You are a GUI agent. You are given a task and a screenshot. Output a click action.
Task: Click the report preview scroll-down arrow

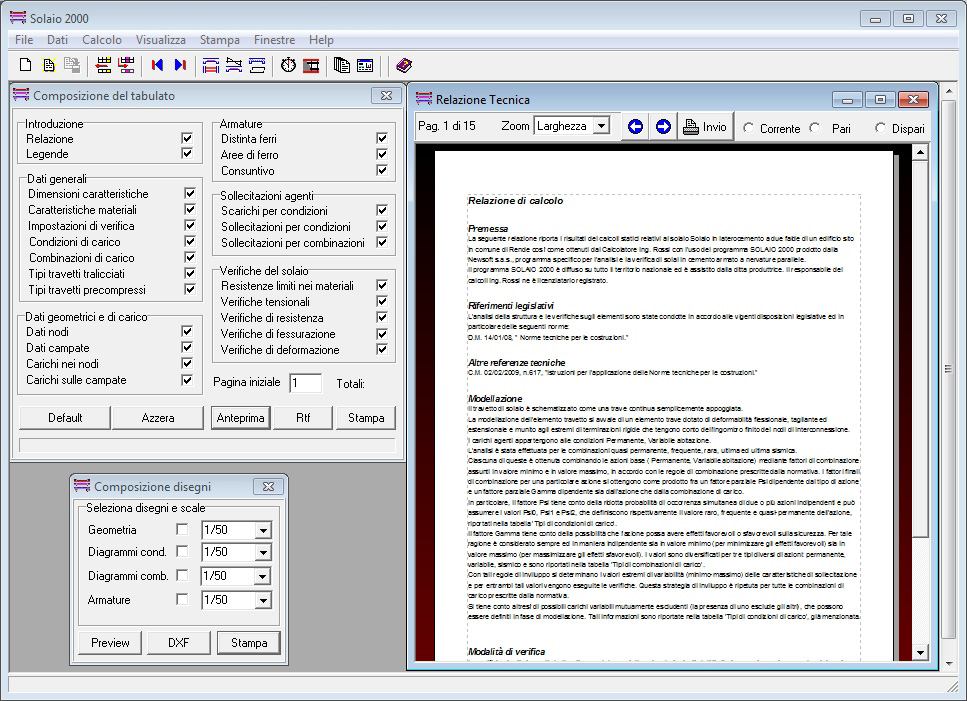coord(920,652)
